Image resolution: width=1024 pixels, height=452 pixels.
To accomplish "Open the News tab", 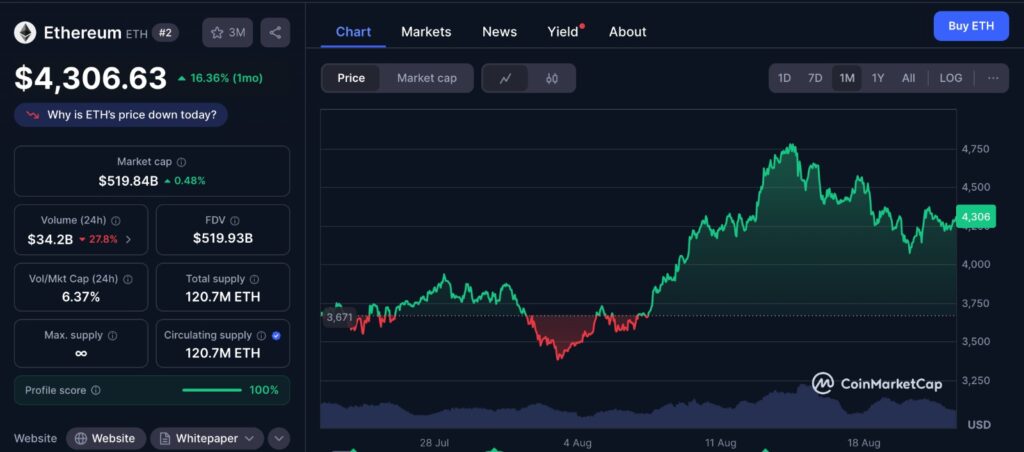I will 500,32.
